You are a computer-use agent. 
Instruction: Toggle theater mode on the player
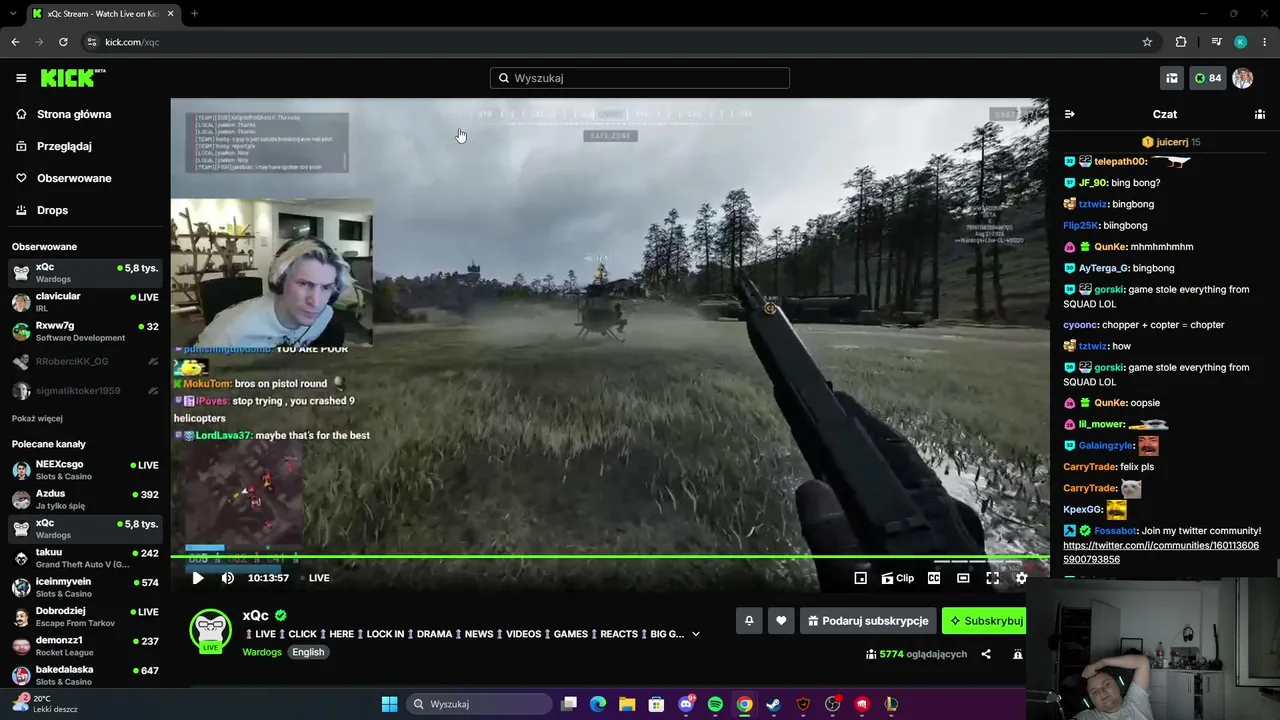(x=963, y=578)
